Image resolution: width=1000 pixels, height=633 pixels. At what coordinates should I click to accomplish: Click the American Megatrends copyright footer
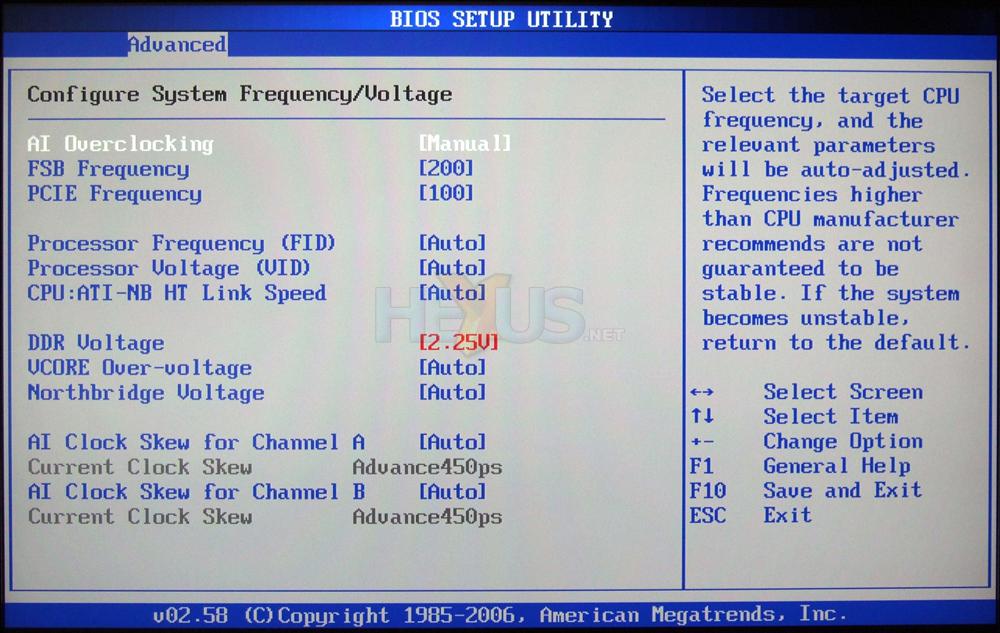(500, 615)
